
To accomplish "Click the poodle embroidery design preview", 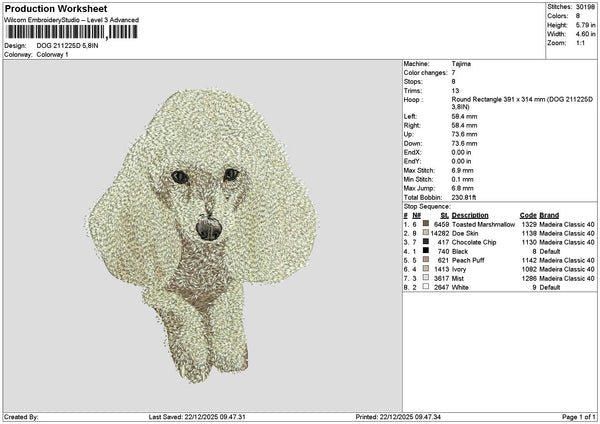I will (x=203, y=236).
